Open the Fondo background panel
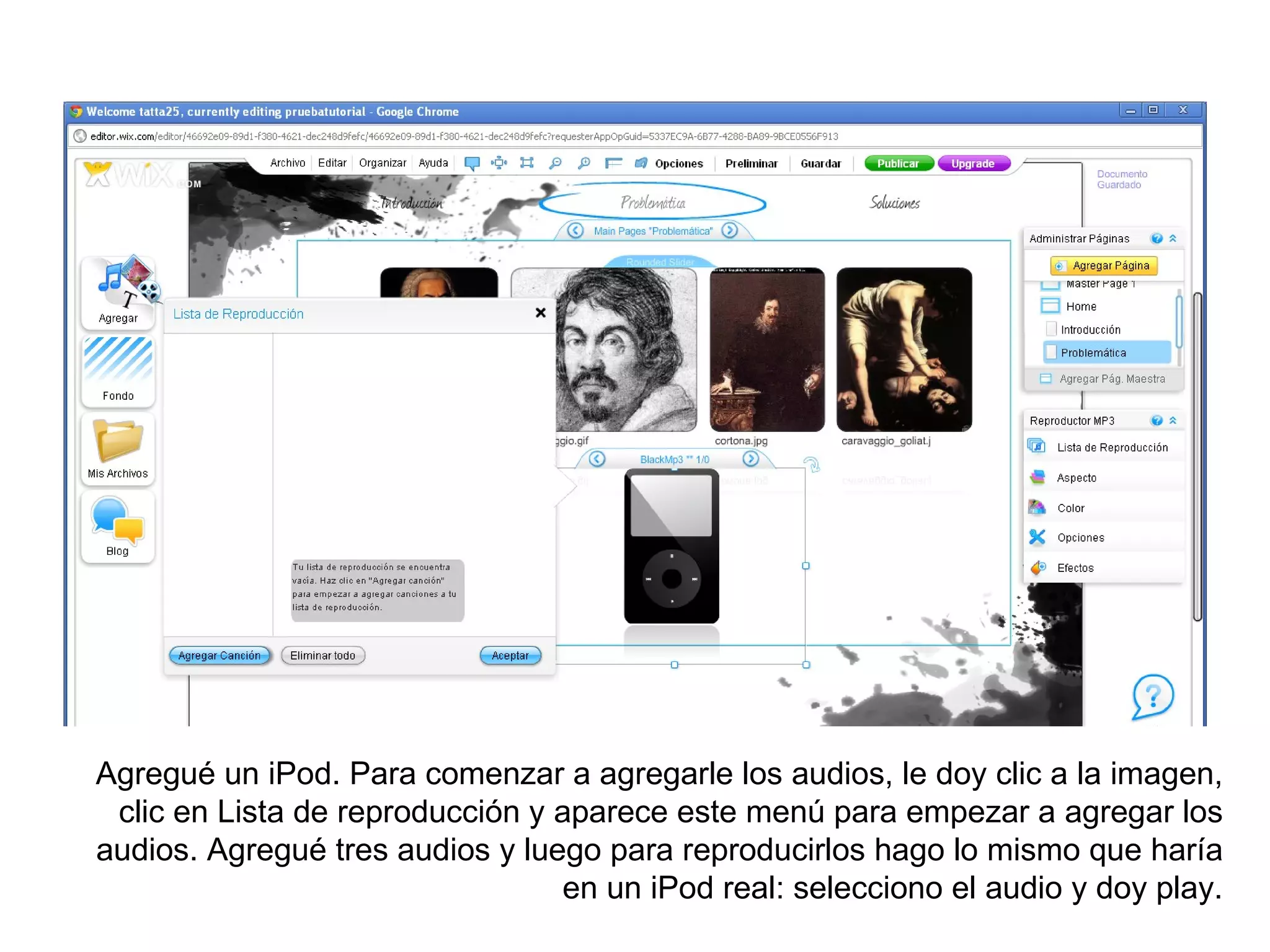 click(x=118, y=370)
